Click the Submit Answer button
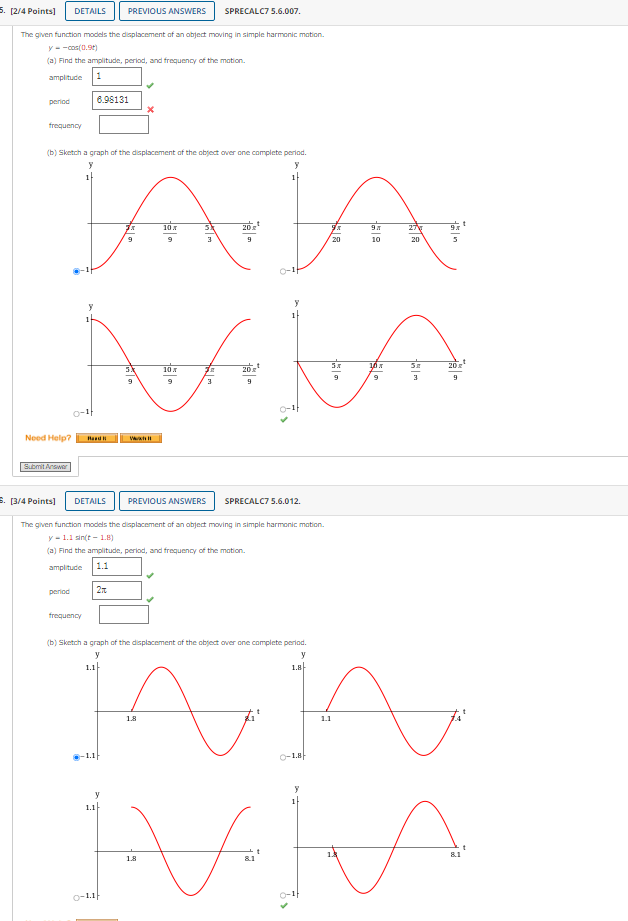Viewport: 628px width, 921px height. tap(44, 466)
